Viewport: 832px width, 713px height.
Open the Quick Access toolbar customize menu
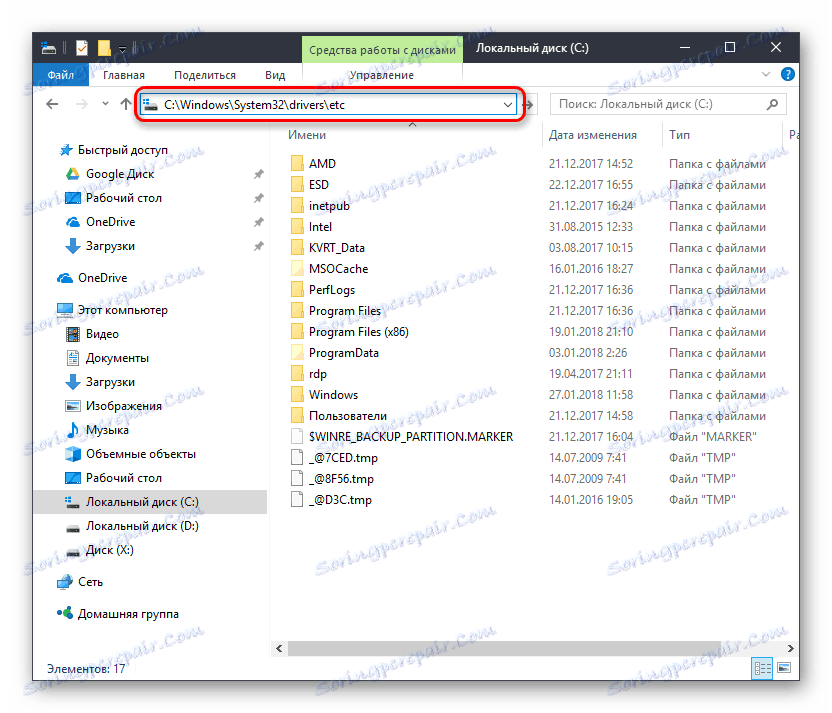click(122, 47)
